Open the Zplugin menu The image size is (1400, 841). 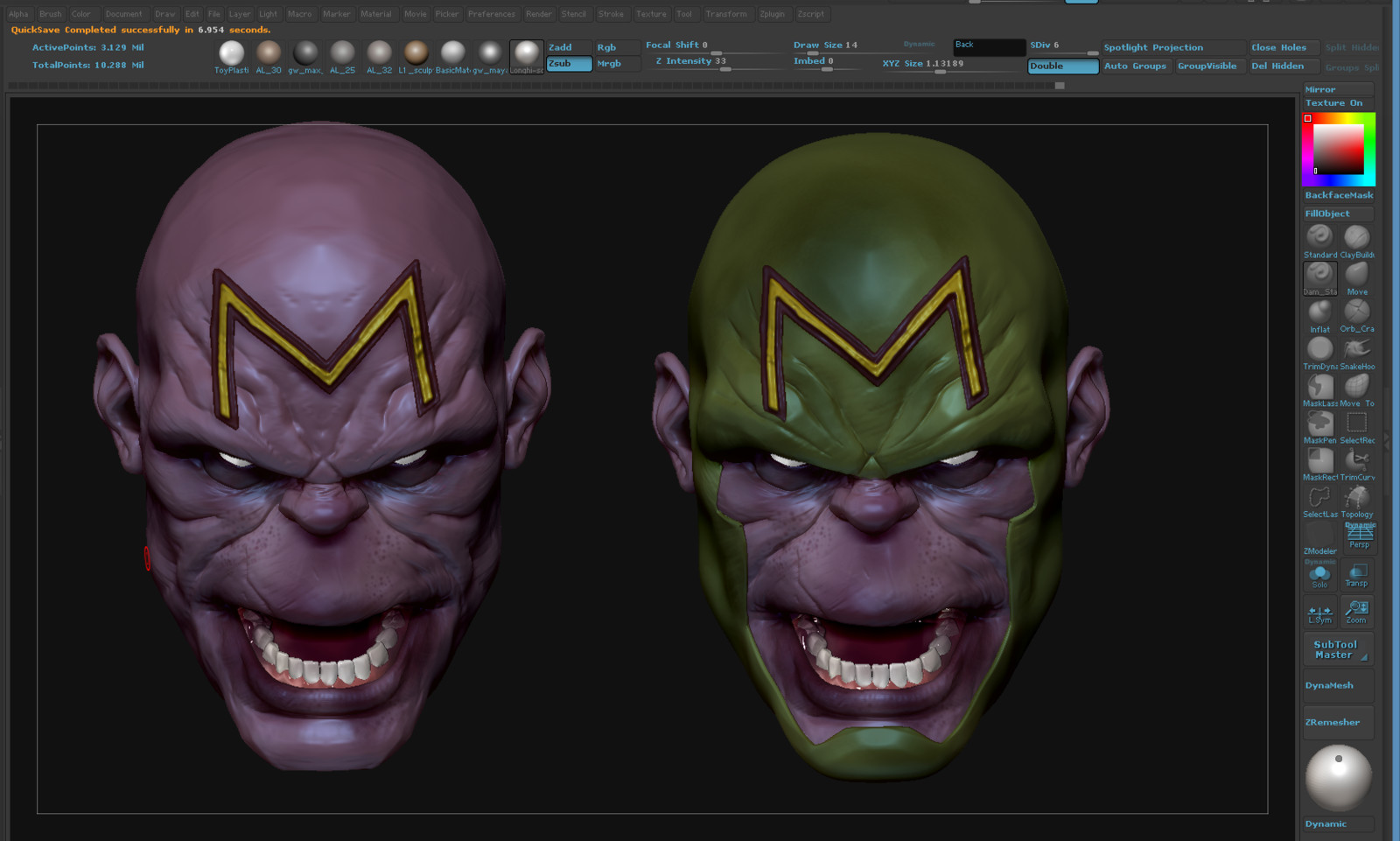tap(773, 14)
